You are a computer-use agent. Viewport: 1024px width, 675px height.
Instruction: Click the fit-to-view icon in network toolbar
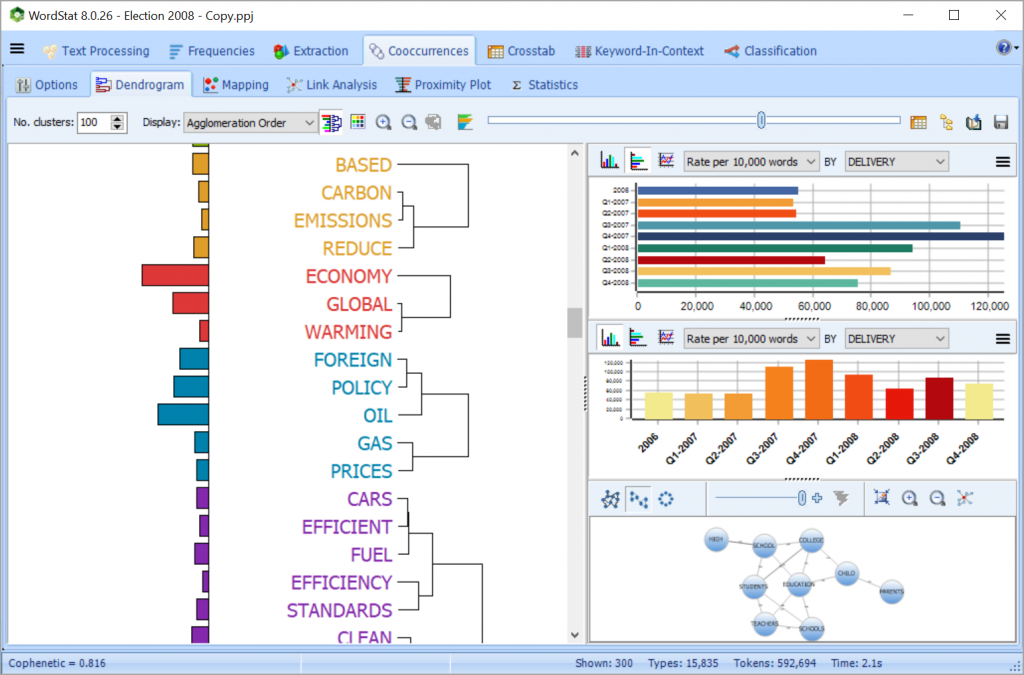click(x=882, y=498)
